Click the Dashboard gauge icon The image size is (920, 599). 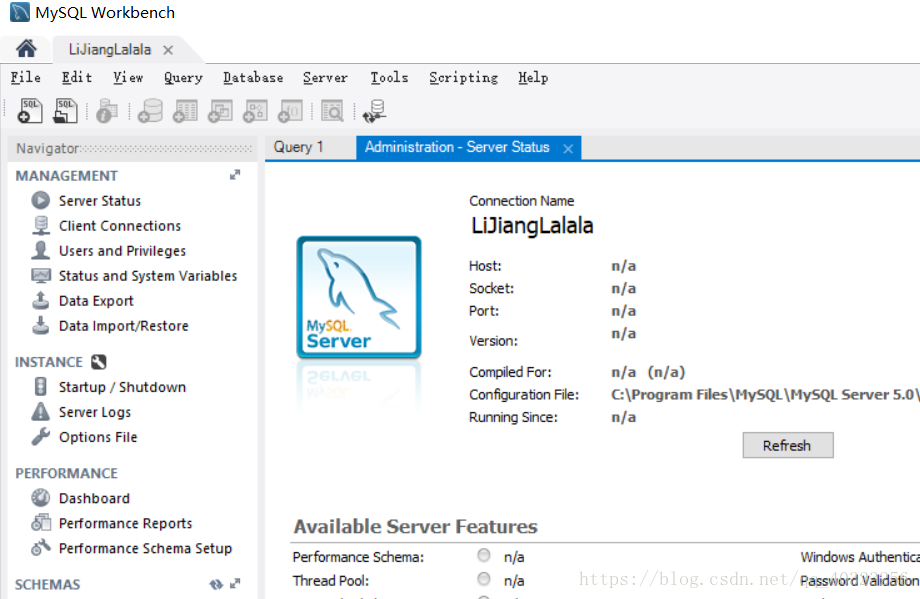[x=40, y=498]
